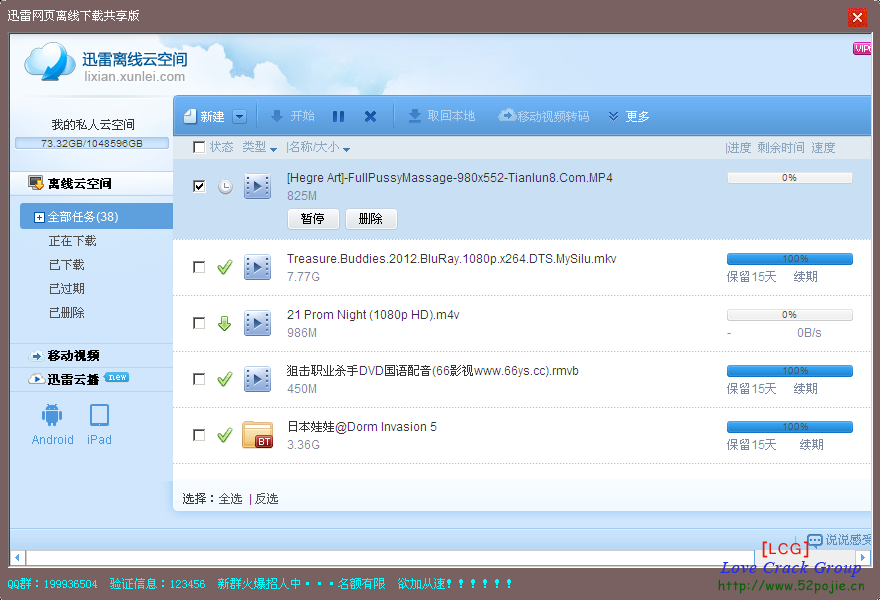Open Treasure.Buddies.2012 mkv file name

pos(451,259)
